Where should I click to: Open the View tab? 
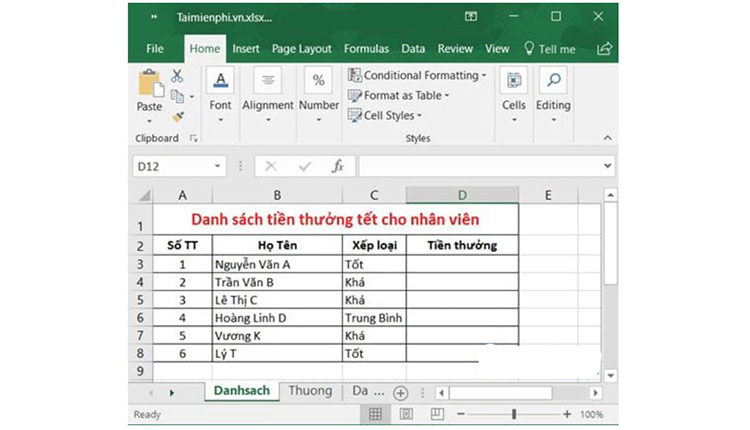[x=497, y=49]
